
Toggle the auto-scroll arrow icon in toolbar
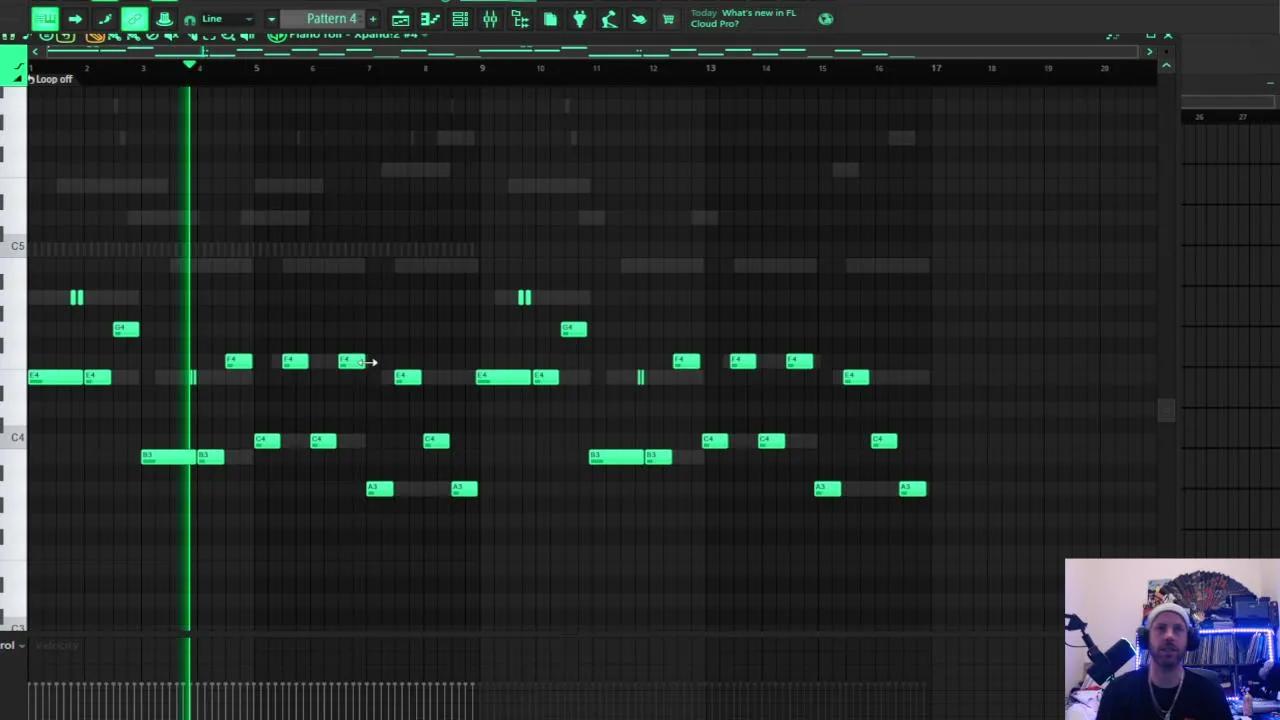[75, 18]
